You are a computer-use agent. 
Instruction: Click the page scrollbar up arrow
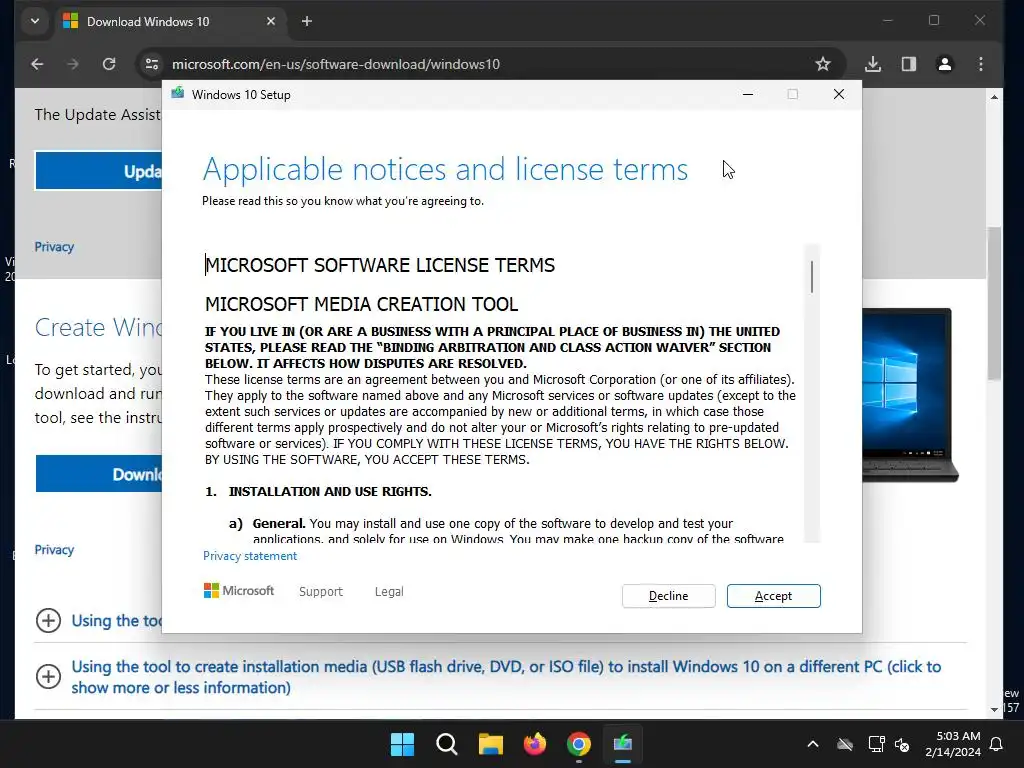click(994, 97)
